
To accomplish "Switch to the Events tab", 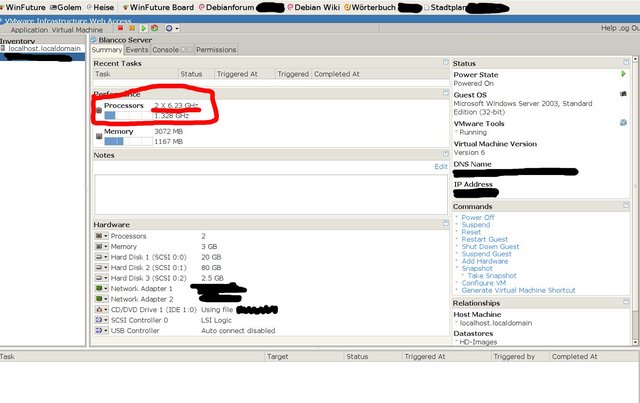I will [137, 50].
